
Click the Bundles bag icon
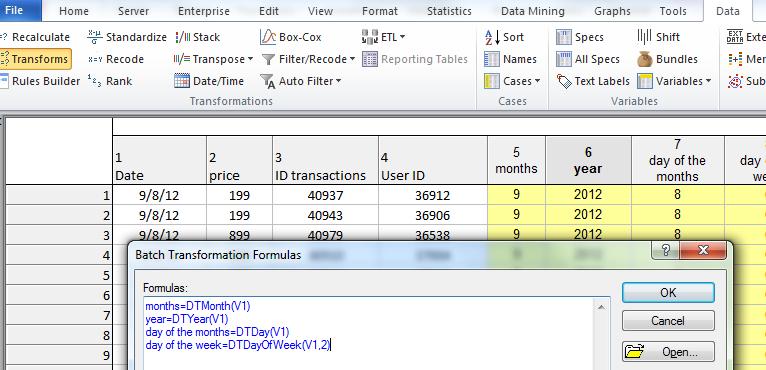(645, 59)
